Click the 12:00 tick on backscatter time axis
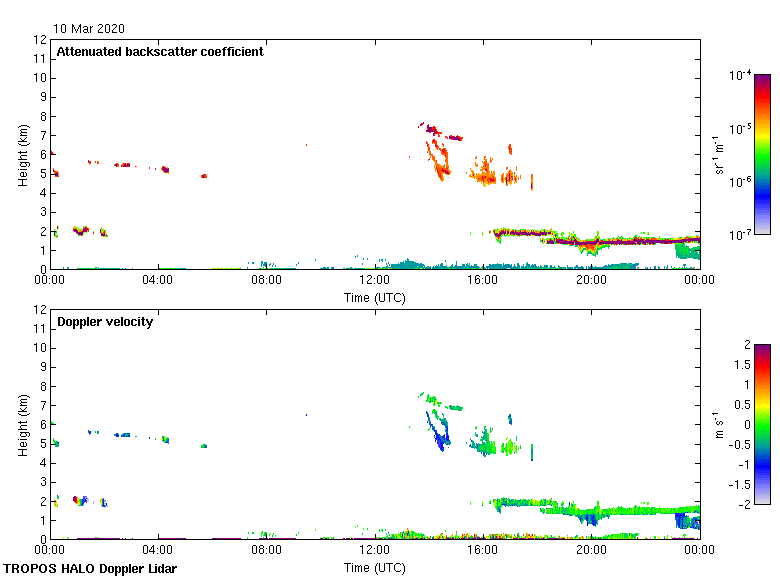This screenshot has height=580, width=780. [374, 281]
